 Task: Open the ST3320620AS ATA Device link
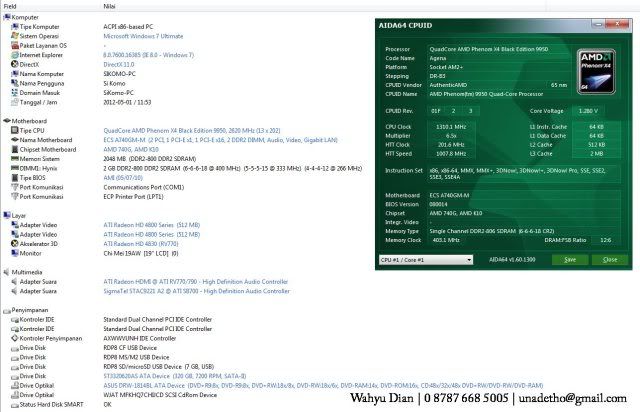coord(175,376)
